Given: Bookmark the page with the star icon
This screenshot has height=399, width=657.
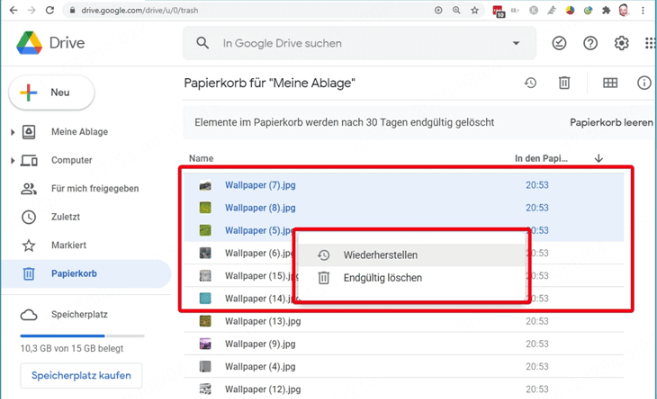Looking at the screenshot, I should tap(474, 10).
